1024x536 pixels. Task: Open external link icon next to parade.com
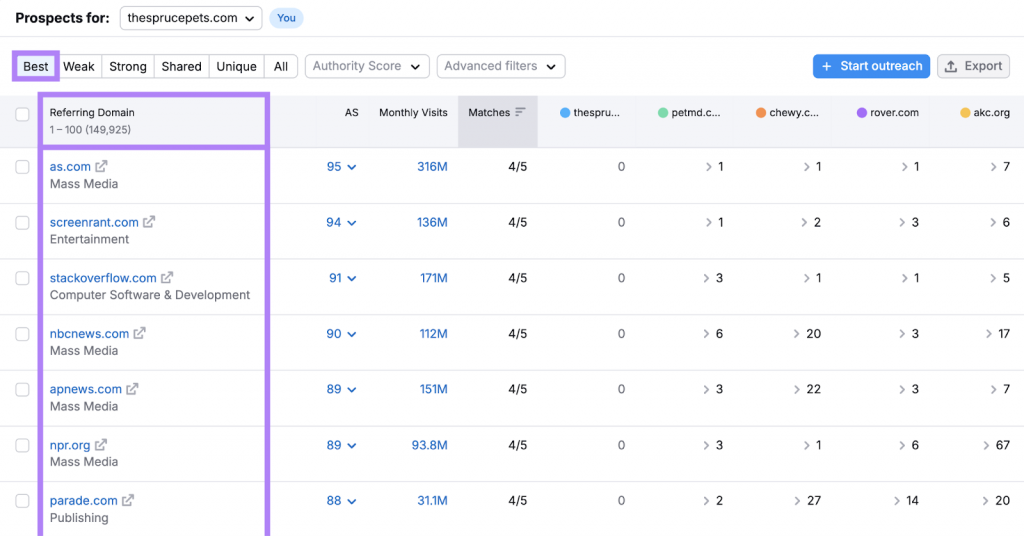pyautogui.click(x=128, y=501)
